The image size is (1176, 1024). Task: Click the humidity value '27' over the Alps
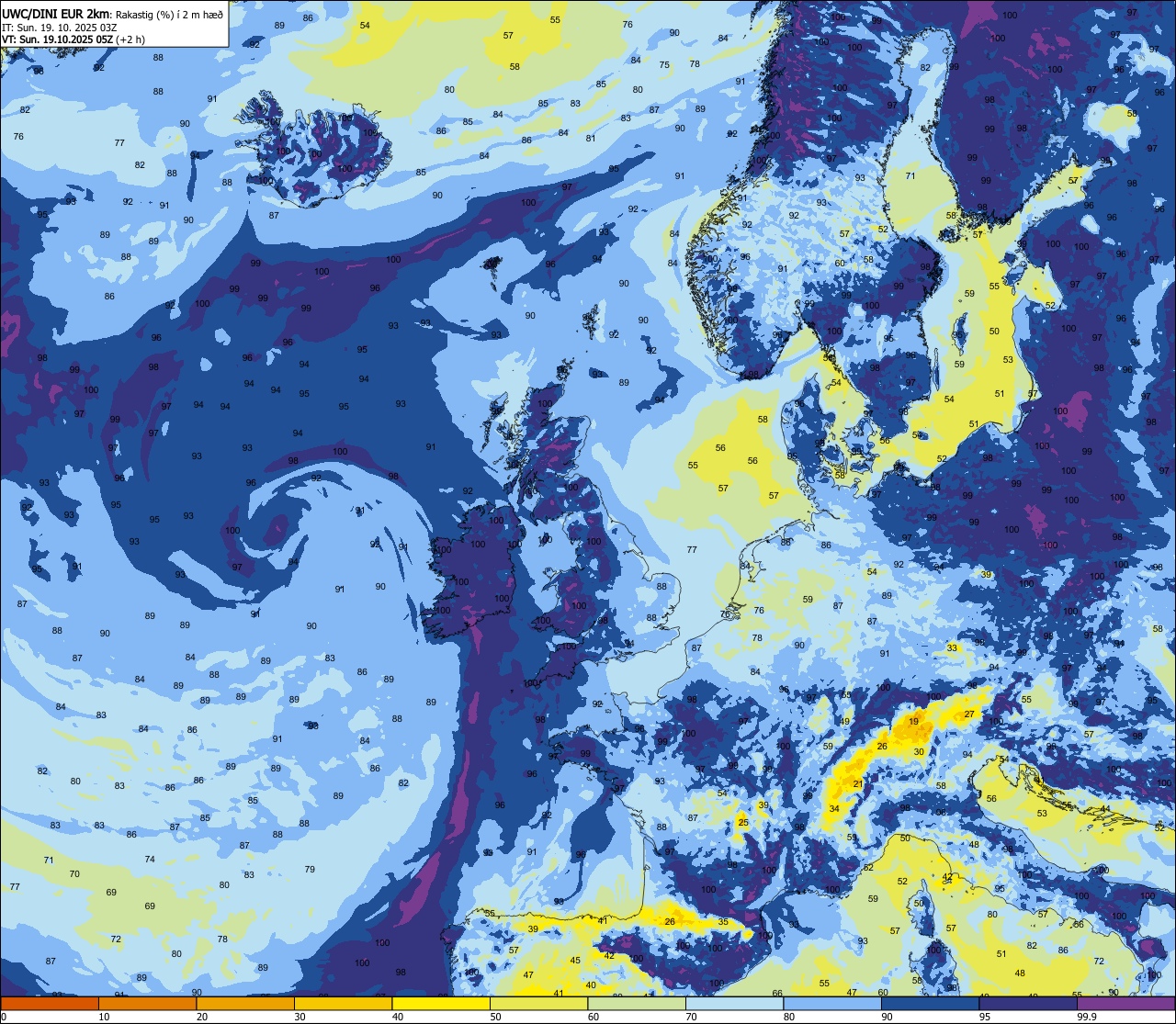tap(969, 715)
